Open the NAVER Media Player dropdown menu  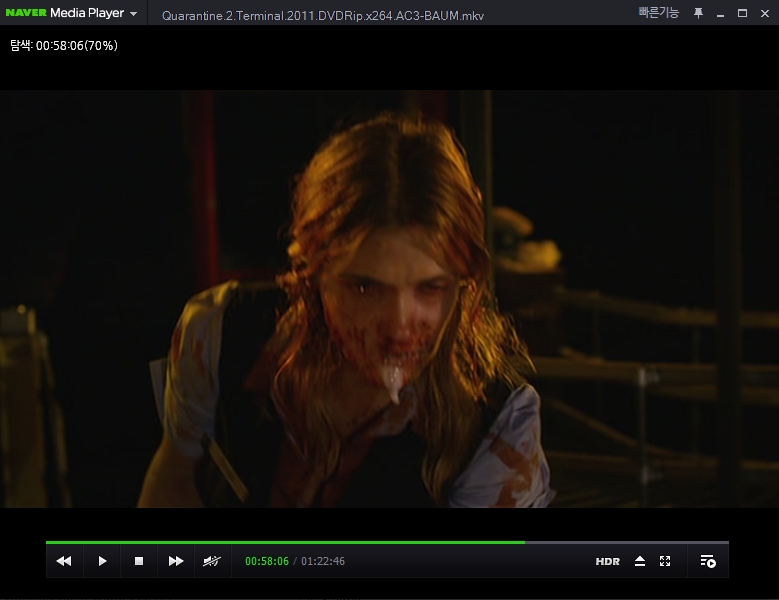pyautogui.click(x=133, y=14)
